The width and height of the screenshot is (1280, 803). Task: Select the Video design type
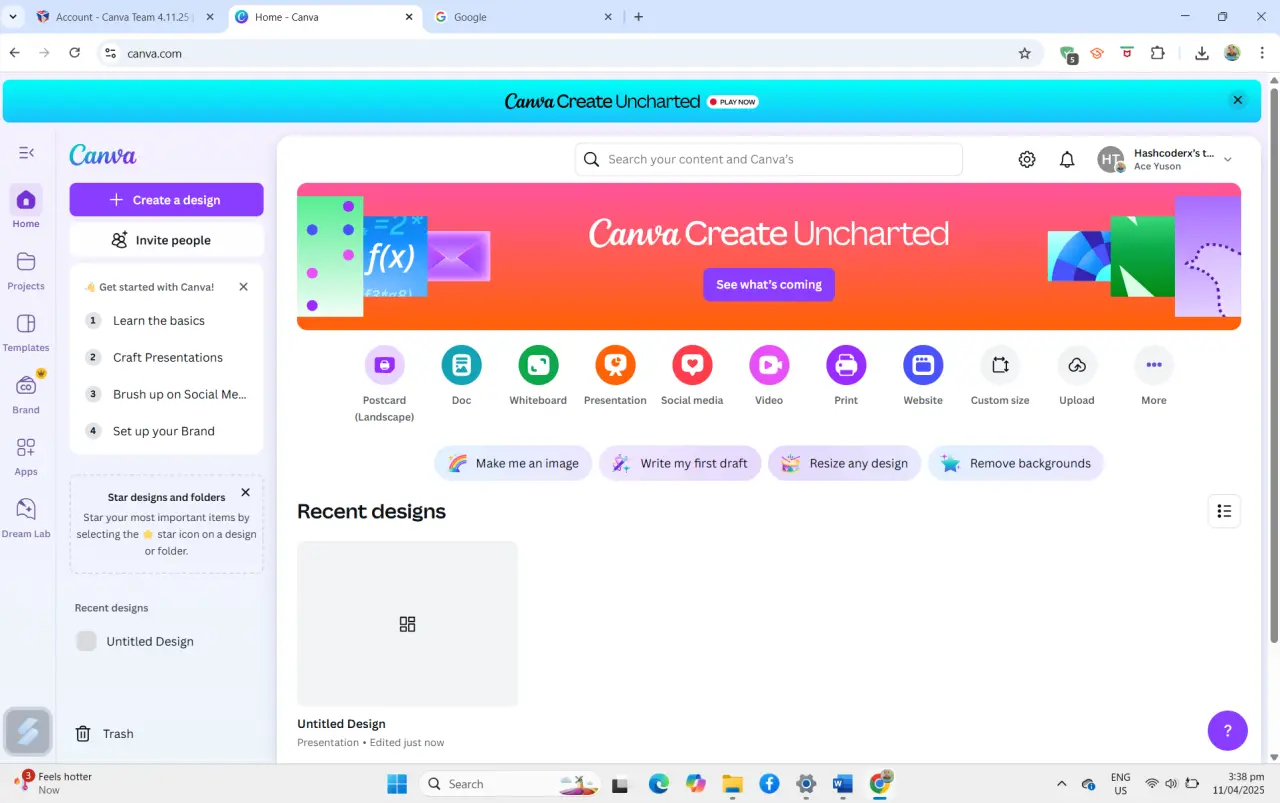point(769,376)
